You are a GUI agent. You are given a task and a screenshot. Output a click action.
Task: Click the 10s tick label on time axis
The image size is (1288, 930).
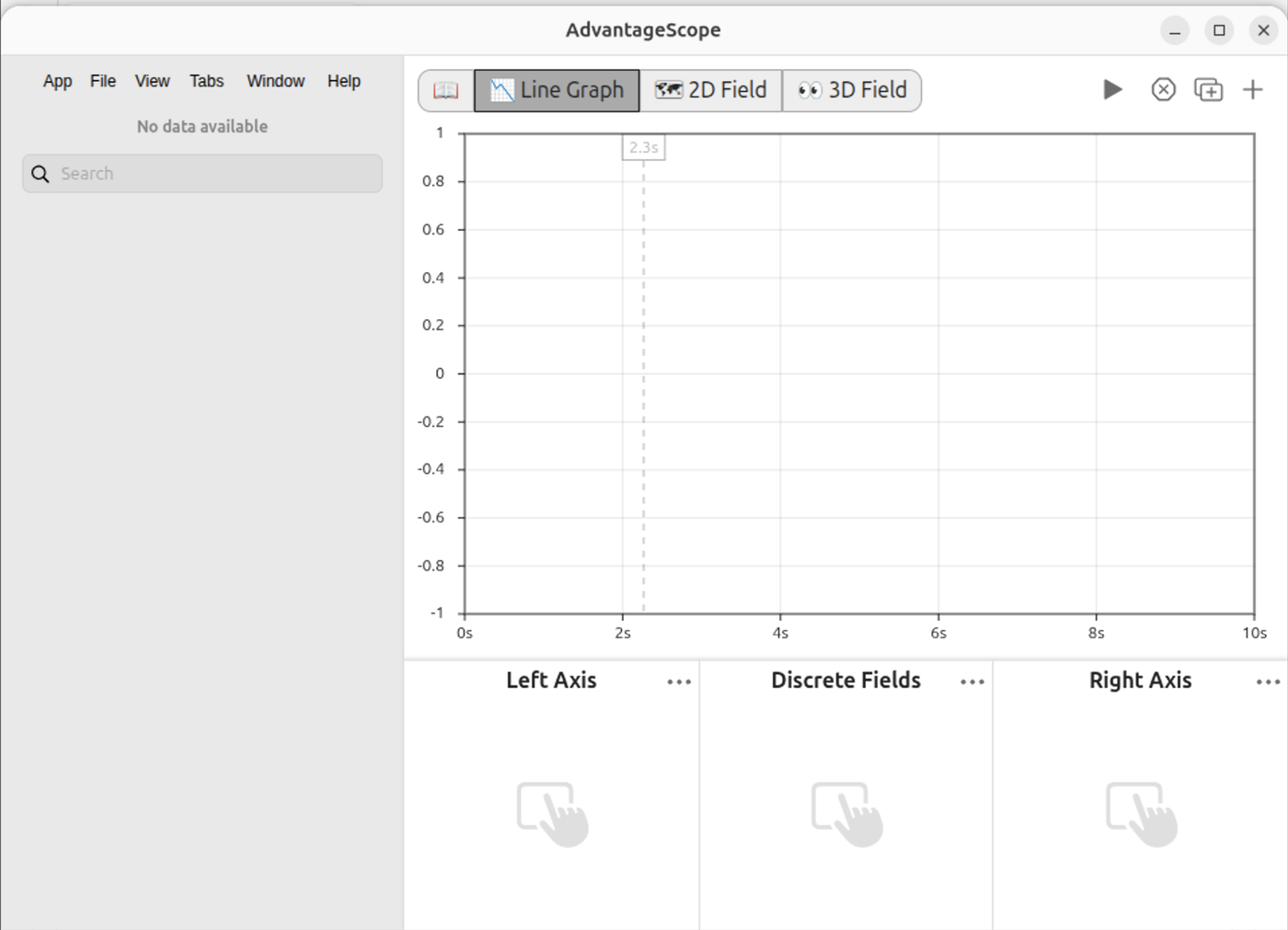coord(1255,633)
